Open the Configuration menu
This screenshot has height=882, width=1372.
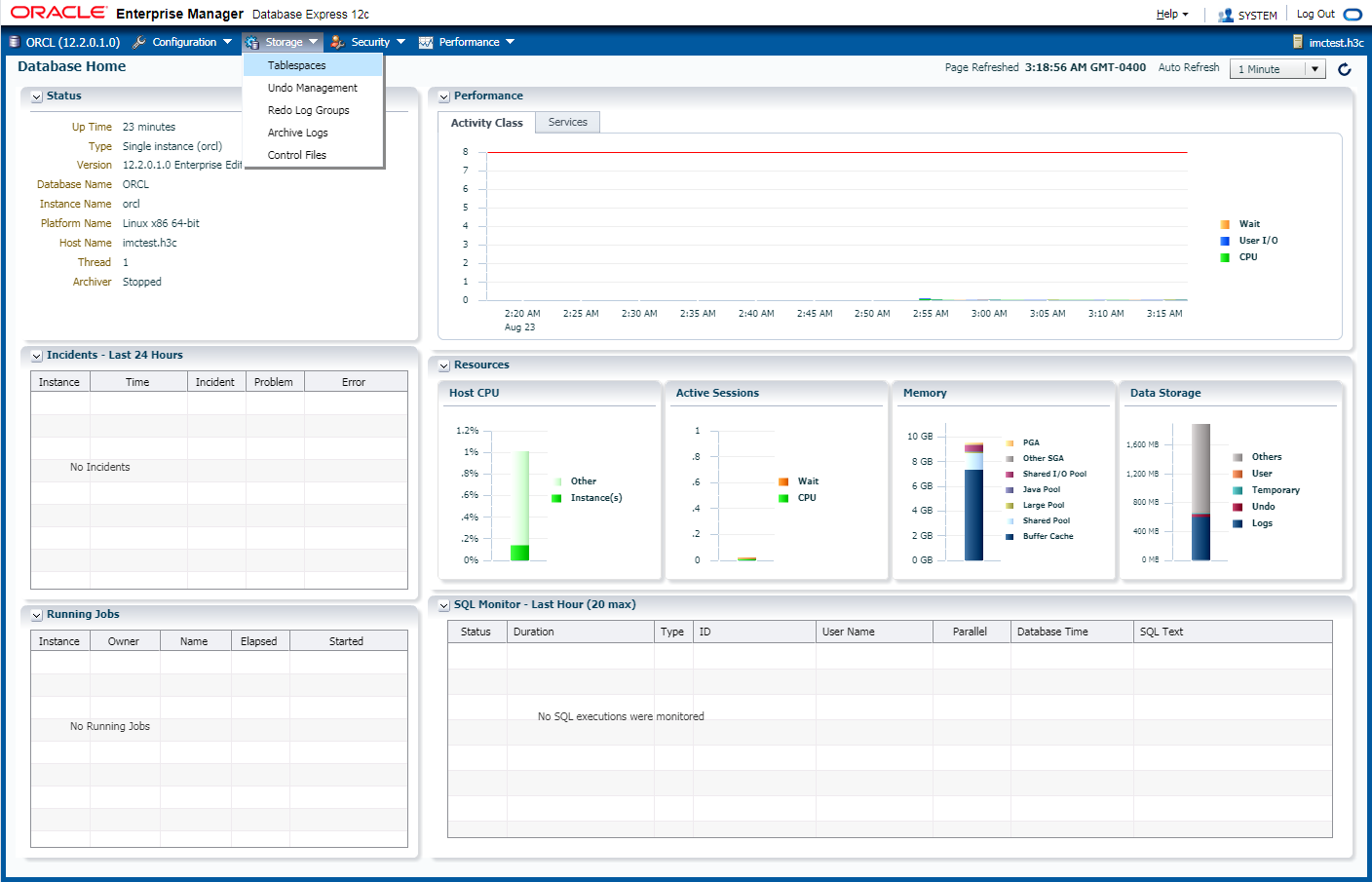pyautogui.click(x=182, y=42)
